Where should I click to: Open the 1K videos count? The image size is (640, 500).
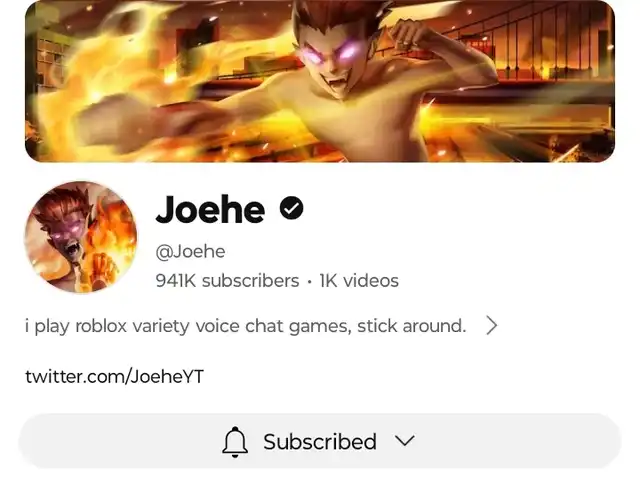(359, 281)
